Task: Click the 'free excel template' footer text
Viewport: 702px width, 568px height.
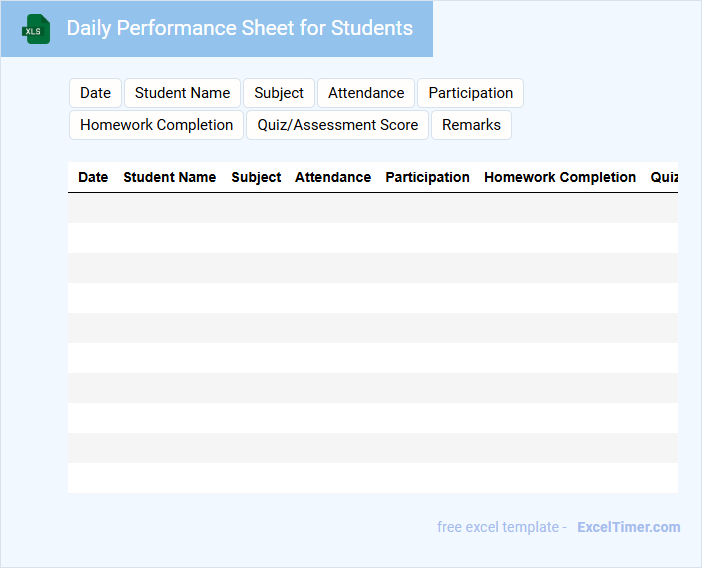Action: click(x=501, y=527)
